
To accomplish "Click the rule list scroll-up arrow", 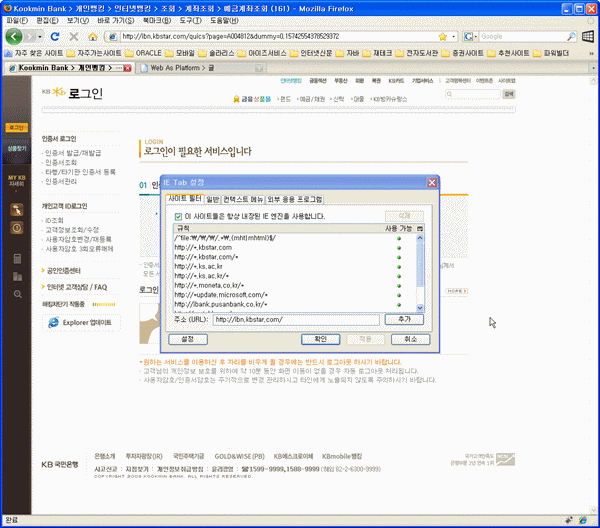I will [420, 238].
